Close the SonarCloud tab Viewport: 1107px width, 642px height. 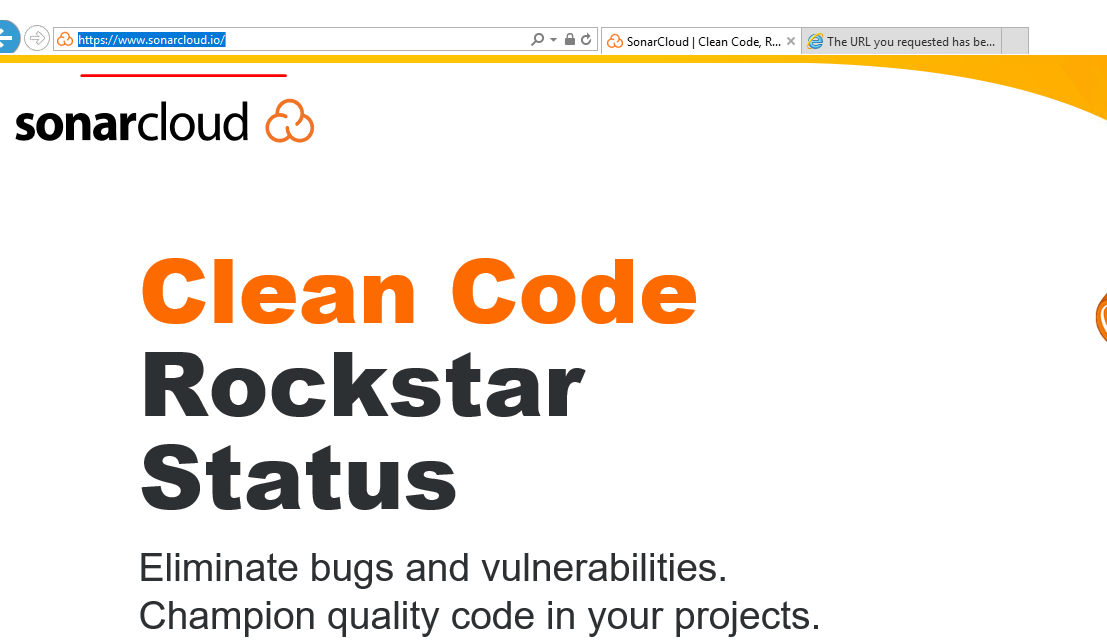tap(791, 42)
